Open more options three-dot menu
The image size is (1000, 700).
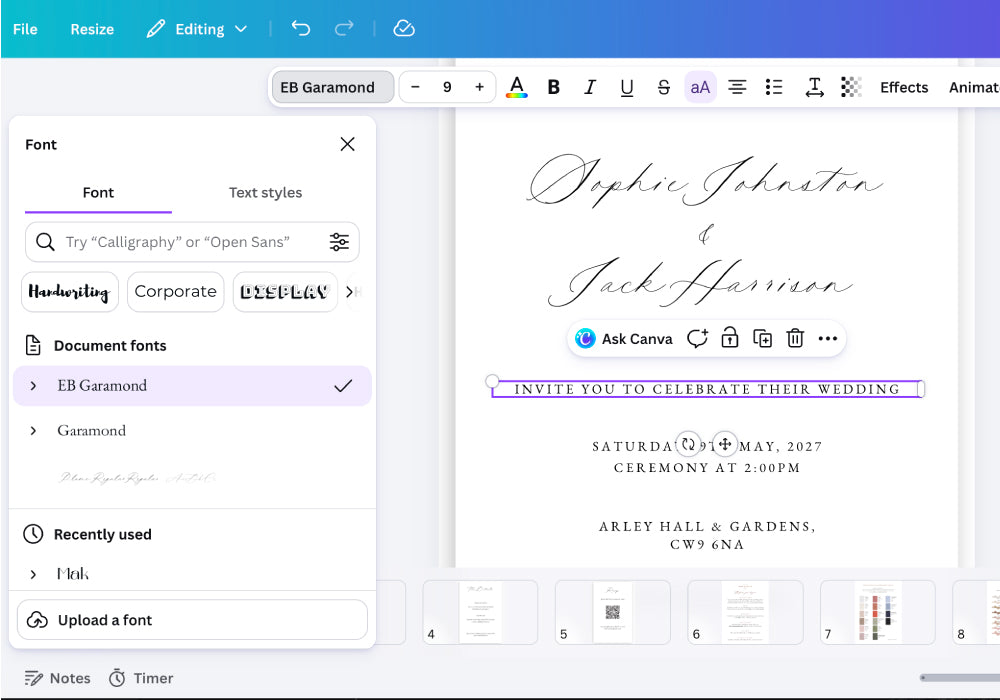coord(828,339)
